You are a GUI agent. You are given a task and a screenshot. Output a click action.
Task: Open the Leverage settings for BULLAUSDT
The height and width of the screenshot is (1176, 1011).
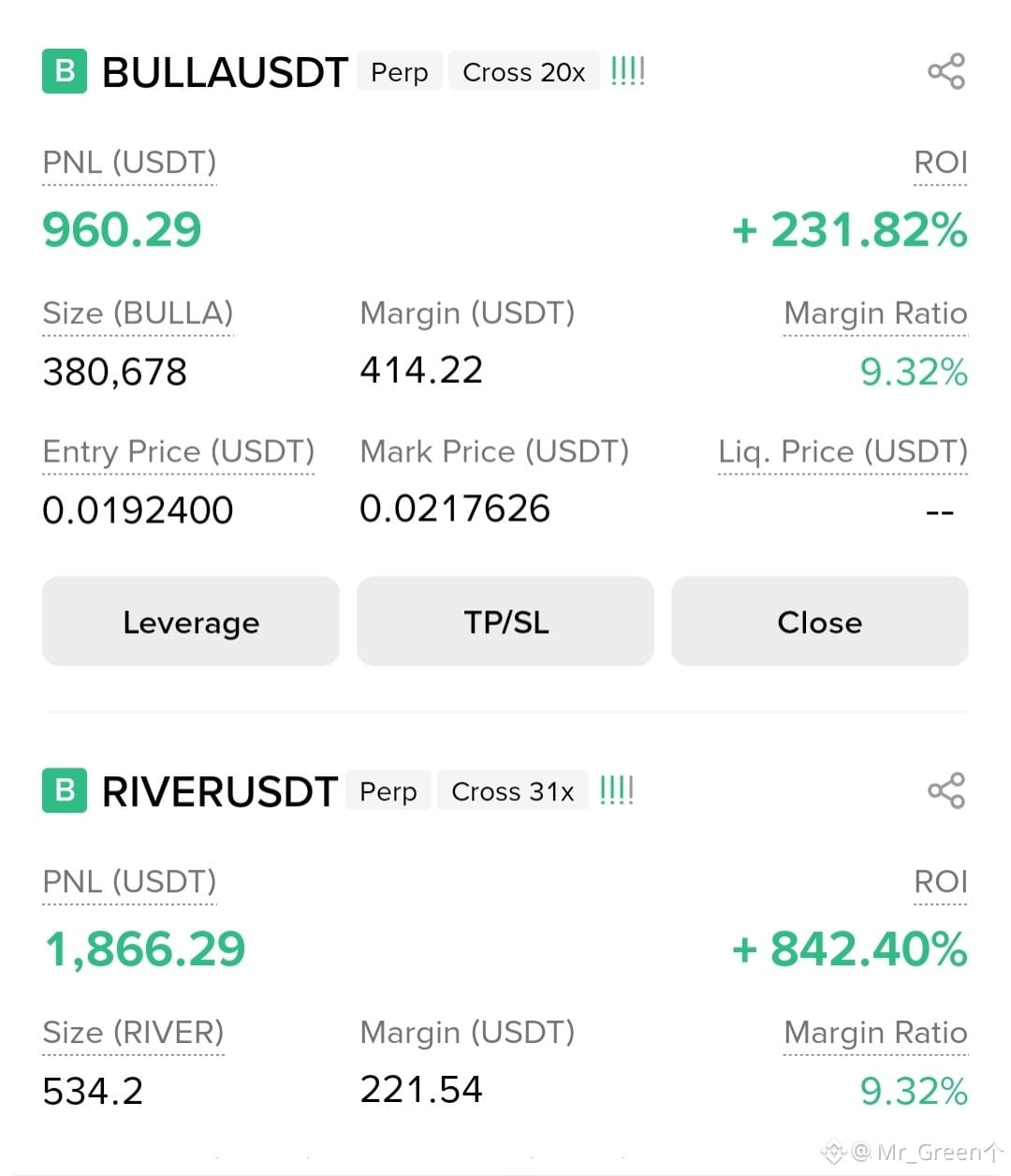click(191, 622)
